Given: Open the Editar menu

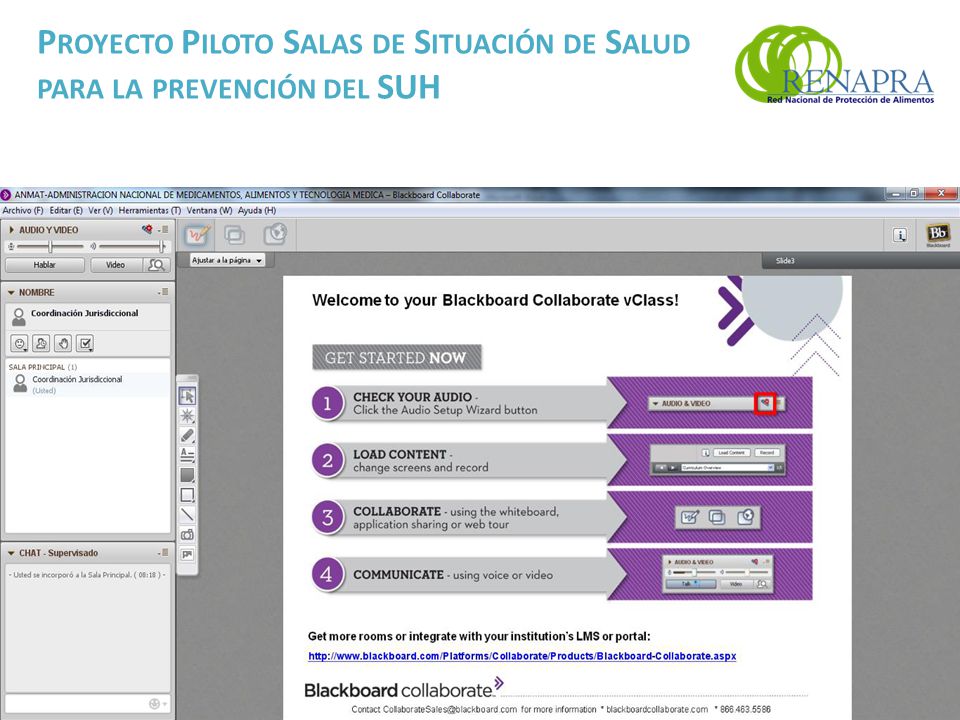Looking at the screenshot, I should 66,210.
